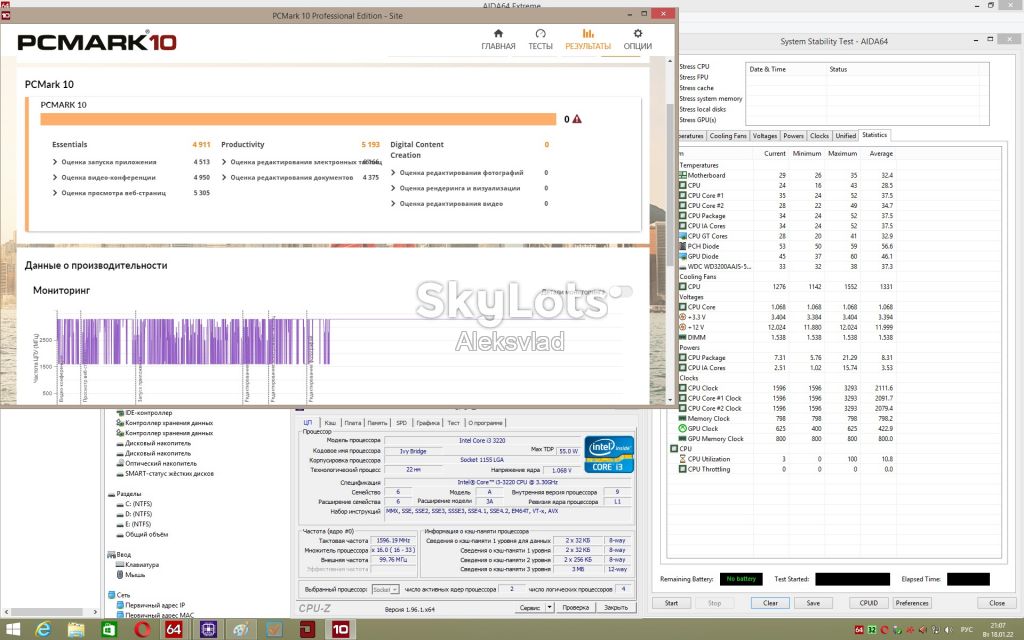1024x640 pixels.
Task: Click the Save button in System Stability Test
Action: 813,603
